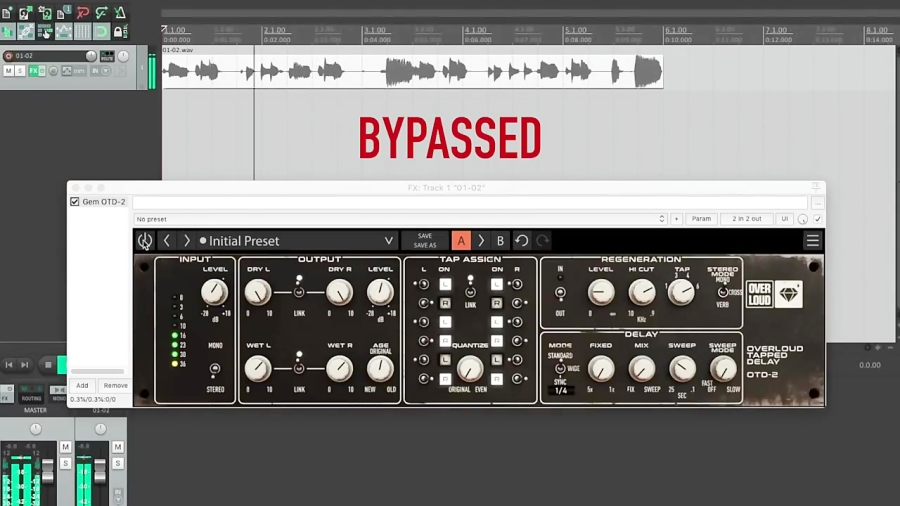Toggle the Overloud plugin power icon
The image size is (900, 506).
(x=145, y=241)
